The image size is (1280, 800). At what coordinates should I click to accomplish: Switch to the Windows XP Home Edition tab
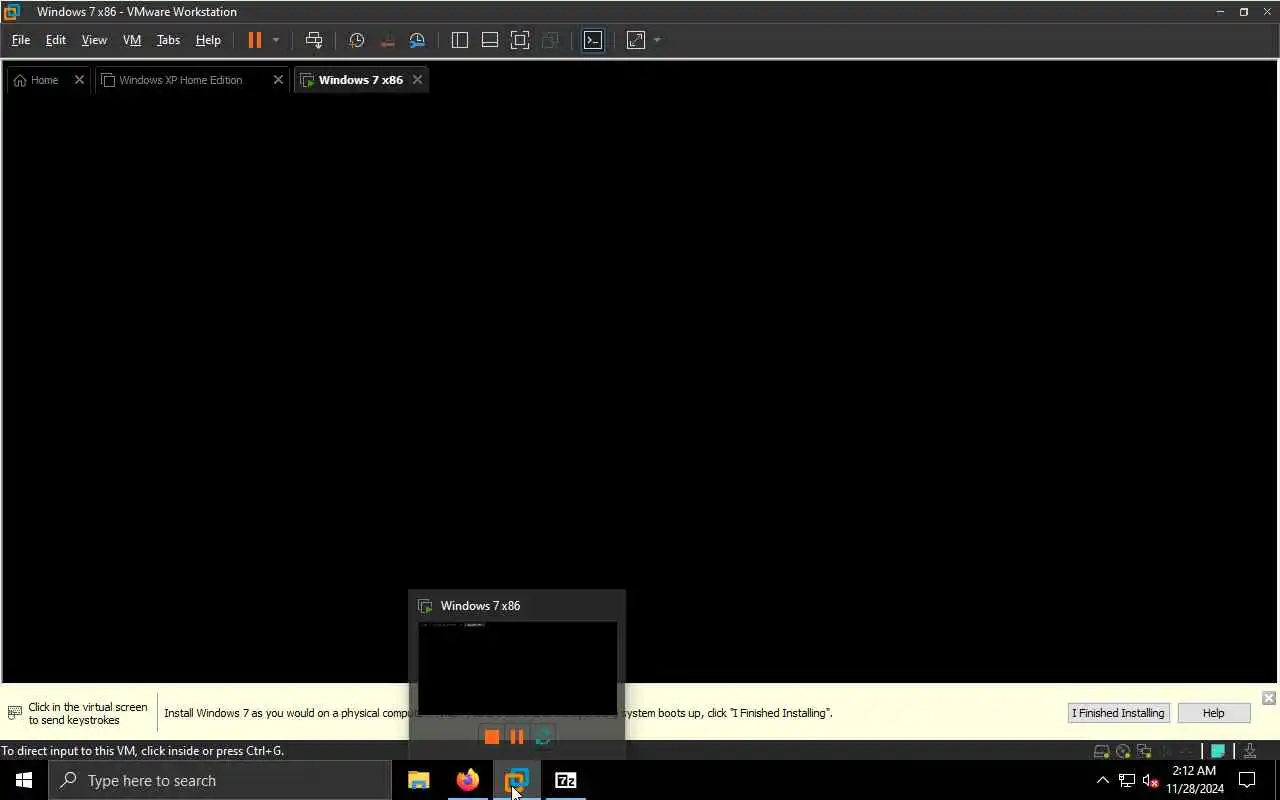pyautogui.click(x=180, y=80)
